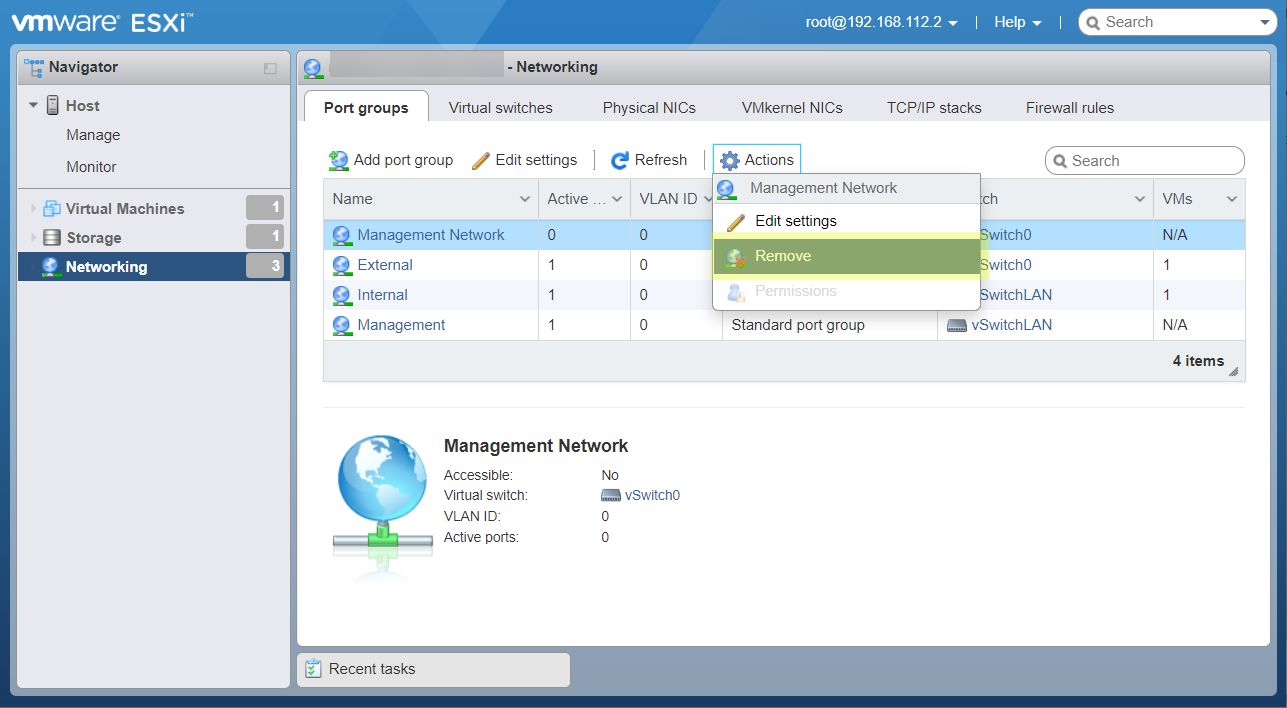The width and height of the screenshot is (1287, 708).
Task: Expand the top search box dropdown arrow
Action: click(x=1264, y=22)
